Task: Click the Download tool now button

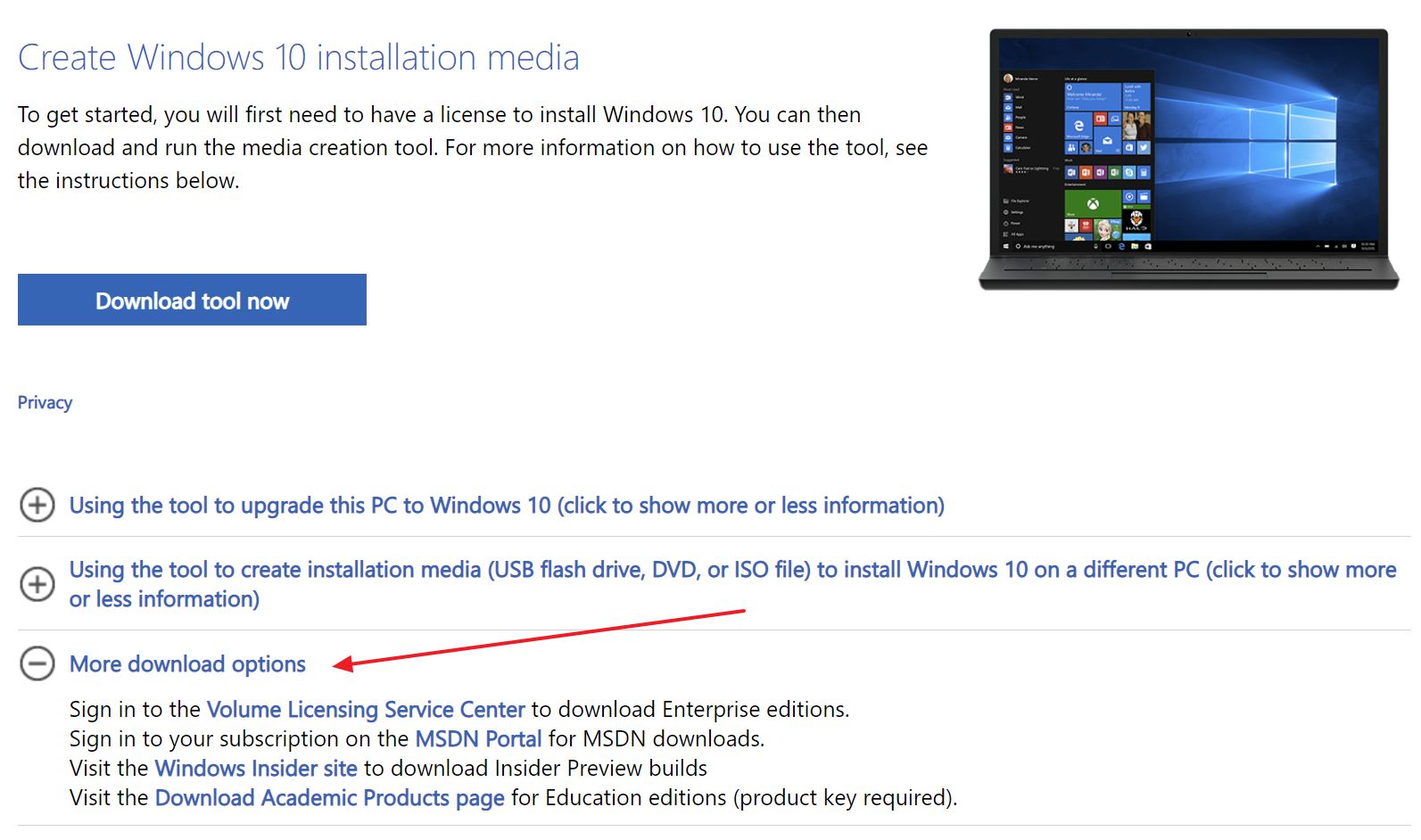Action: click(x=191, y=300)
